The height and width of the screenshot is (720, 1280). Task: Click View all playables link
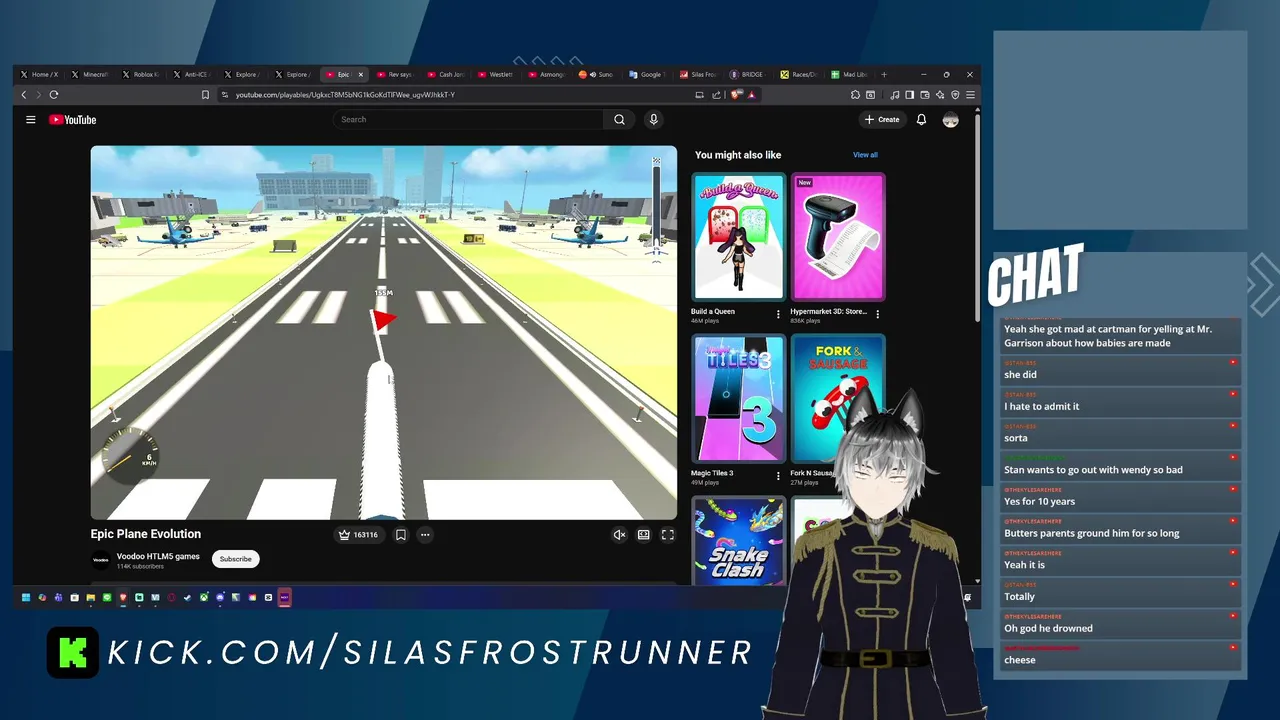(x=865, y=155)
